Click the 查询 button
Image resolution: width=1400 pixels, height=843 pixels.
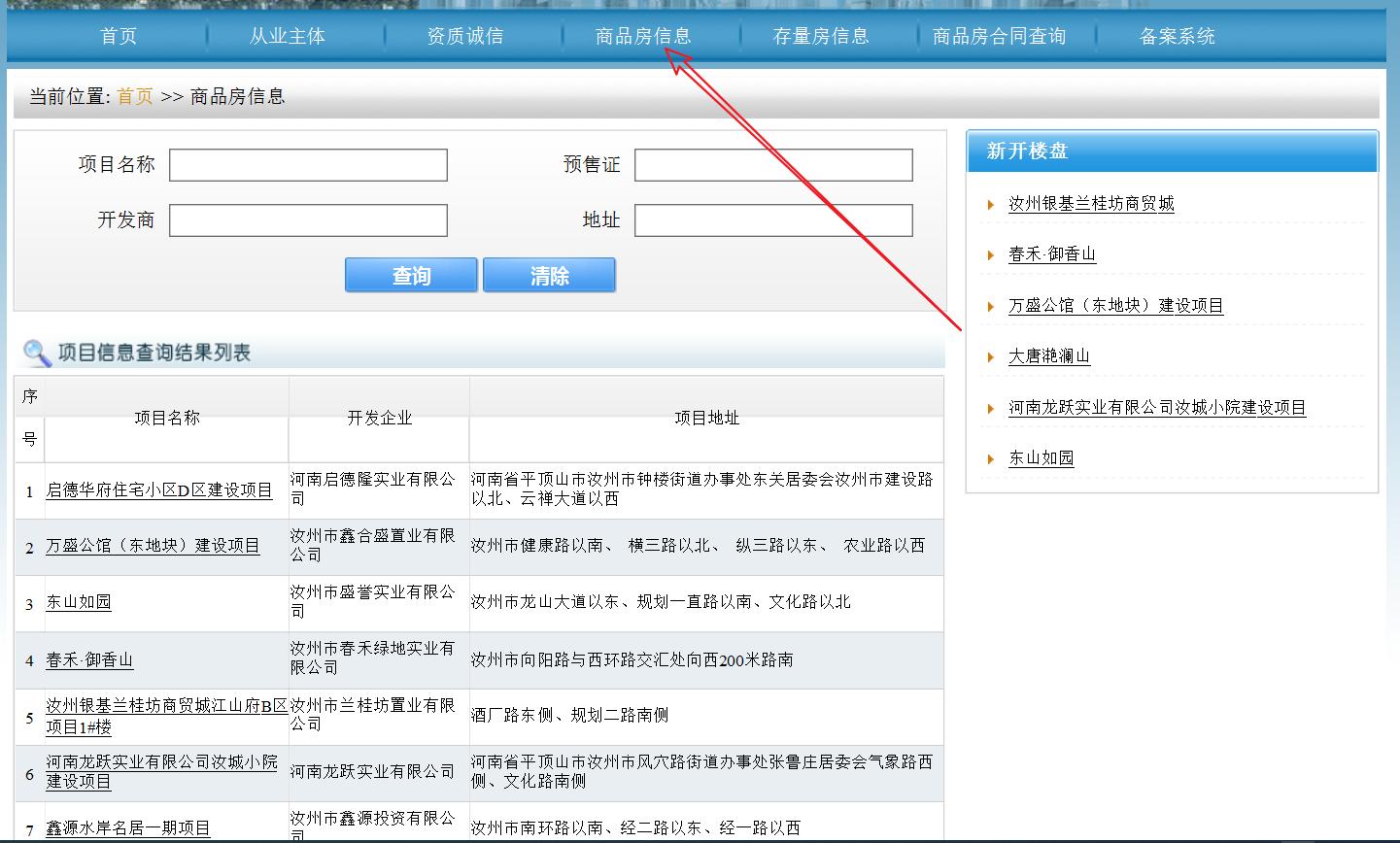[x=410, y=275]
